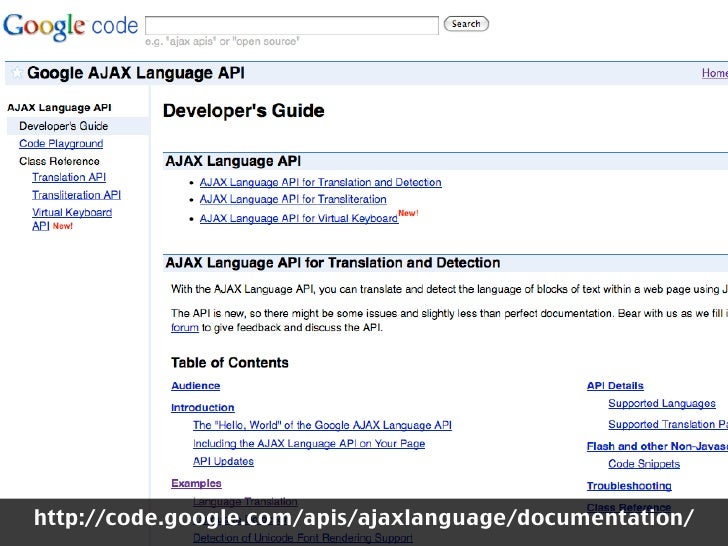This screenshot has height=546, width=728.
Task: Jump to the Audience section
Action: [x=195, y=386]
